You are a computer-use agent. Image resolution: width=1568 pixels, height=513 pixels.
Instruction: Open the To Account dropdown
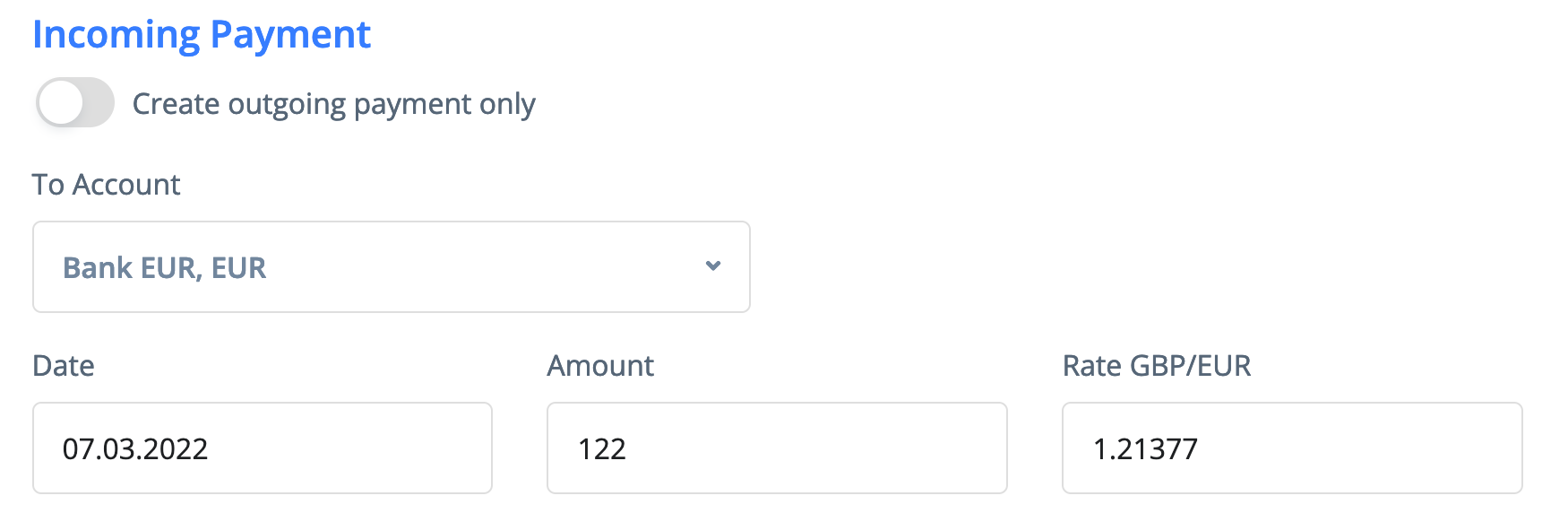coord(391,267)
